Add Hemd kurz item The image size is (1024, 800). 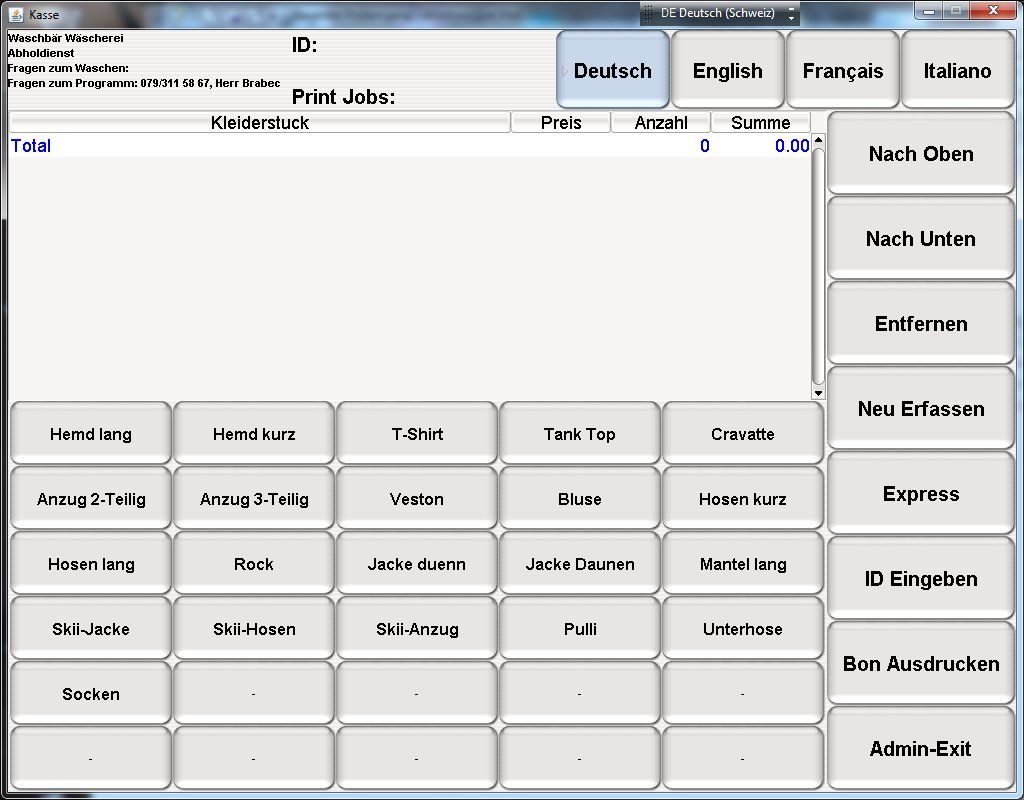coord(254,434)
